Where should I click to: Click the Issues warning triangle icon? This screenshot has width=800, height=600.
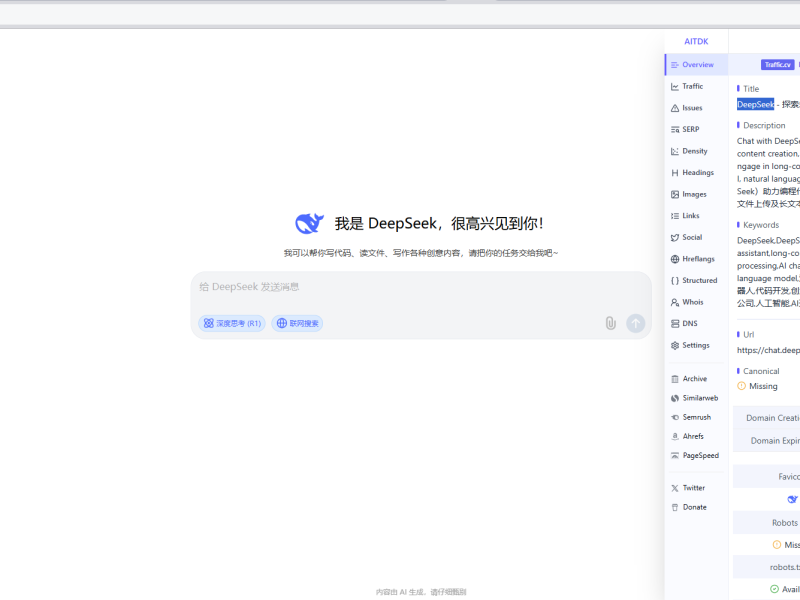point(675,108)
